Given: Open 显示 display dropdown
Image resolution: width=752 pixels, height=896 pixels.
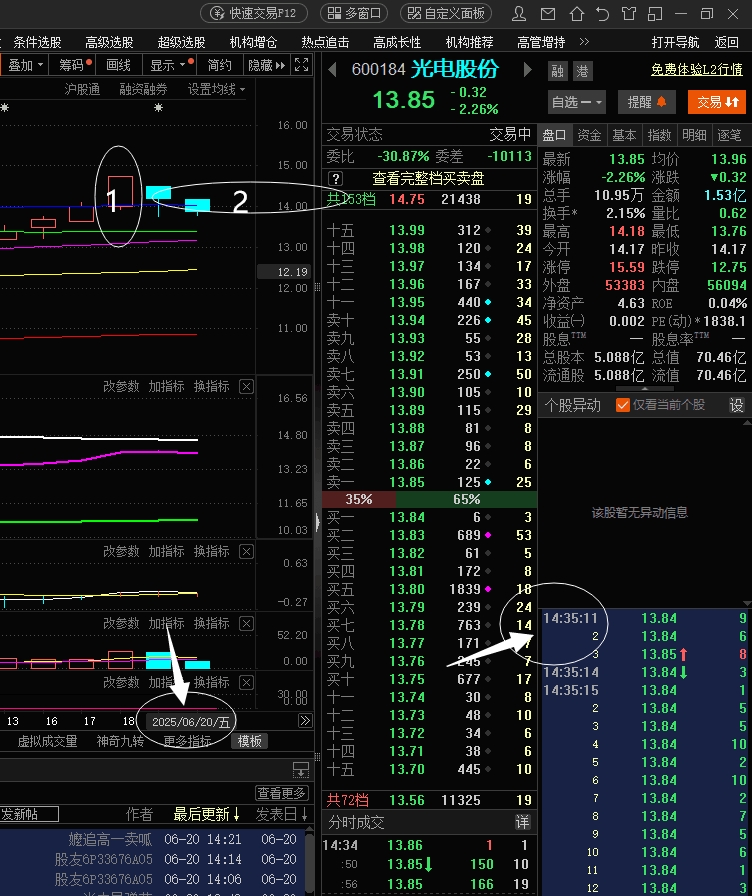Looking at the screenshot, I should tap(169, 65).
